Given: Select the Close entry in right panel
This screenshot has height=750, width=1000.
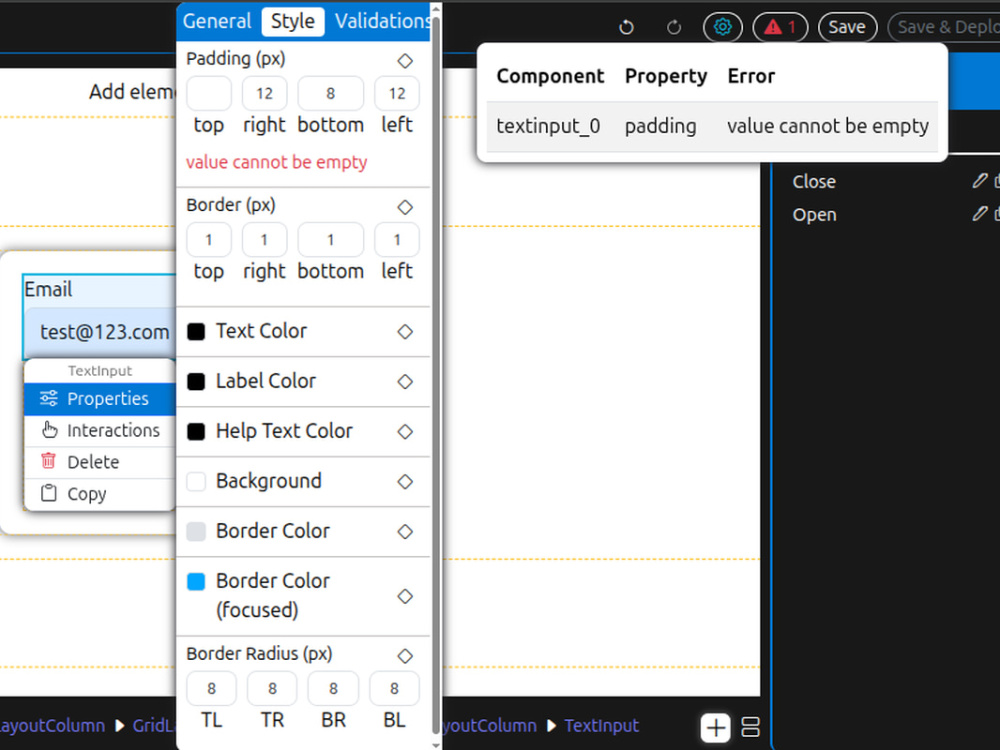Looking at the screenshot, I should click(x=814, y=182).
